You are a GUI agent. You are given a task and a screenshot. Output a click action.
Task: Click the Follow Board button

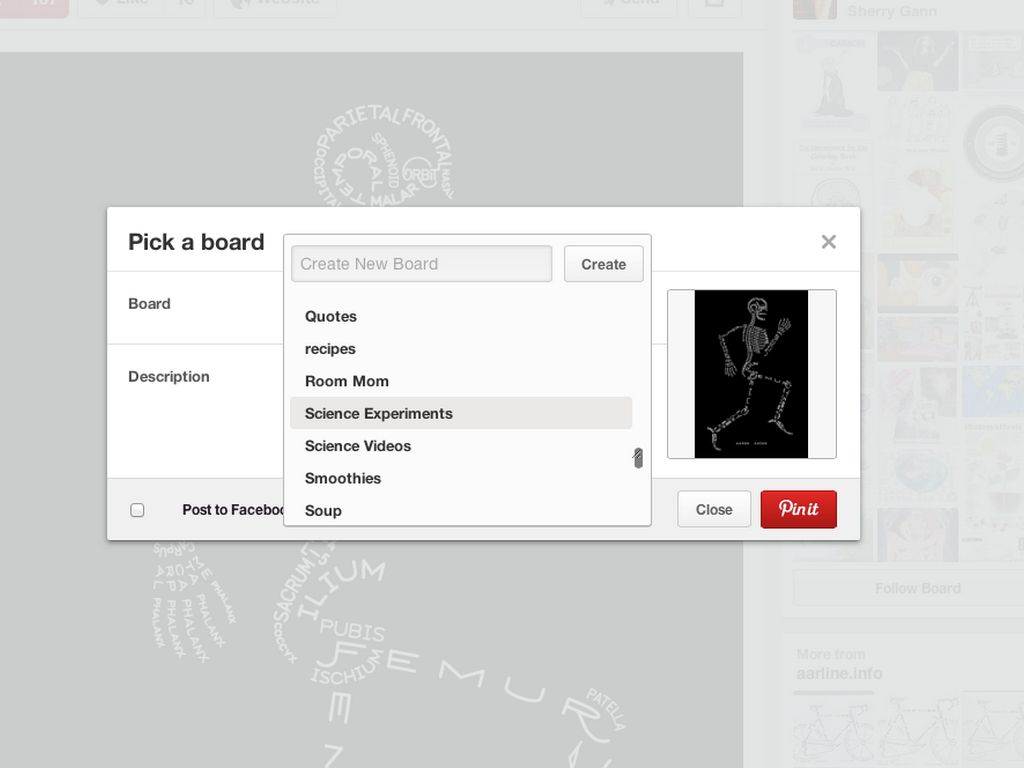(917, 588)
